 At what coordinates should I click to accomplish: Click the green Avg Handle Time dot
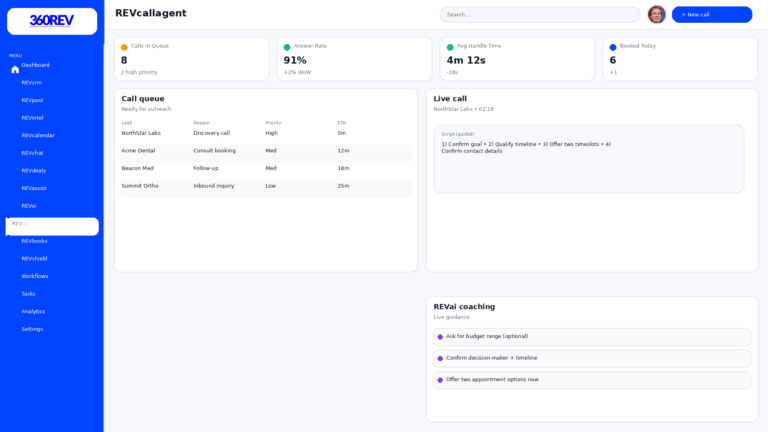coord(450,47)
